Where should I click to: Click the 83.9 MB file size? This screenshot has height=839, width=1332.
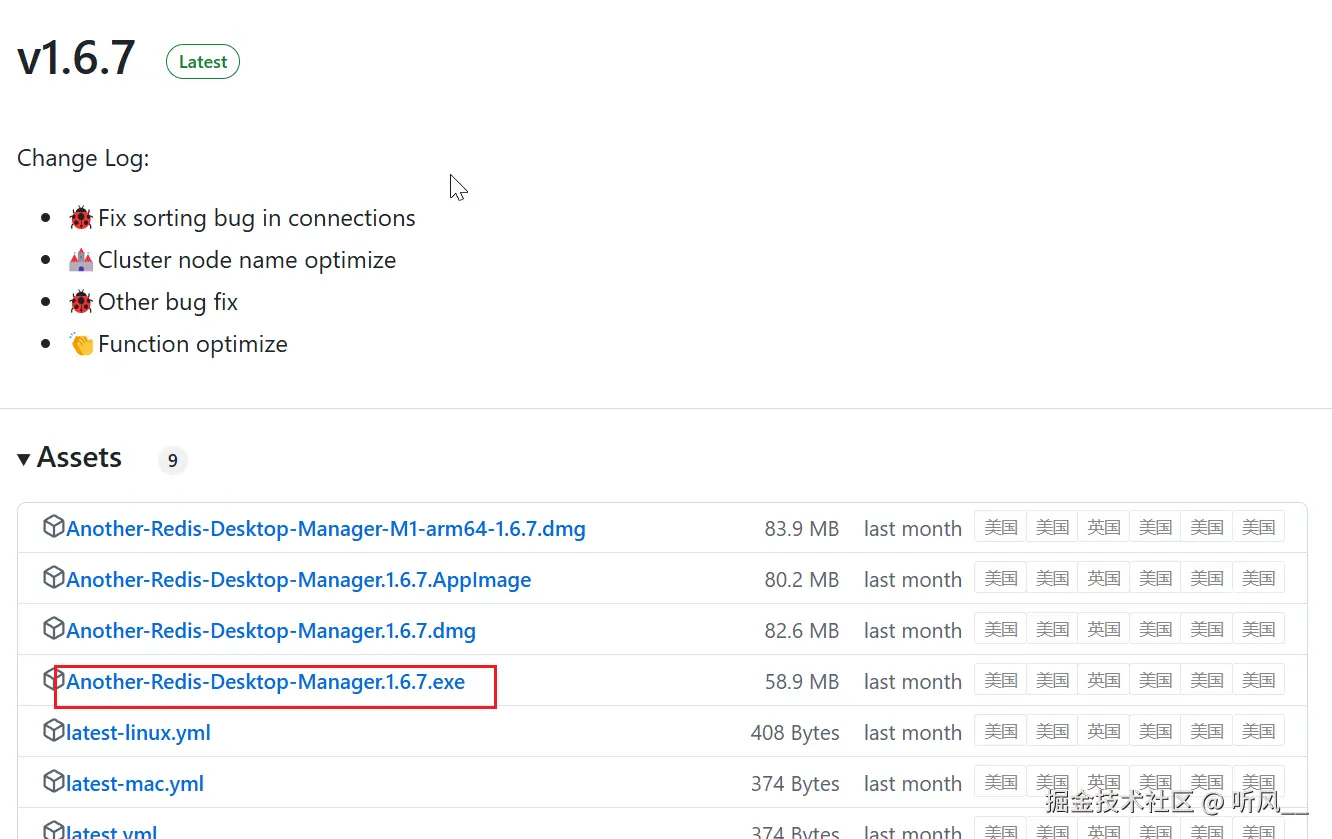tap(802, 529)
